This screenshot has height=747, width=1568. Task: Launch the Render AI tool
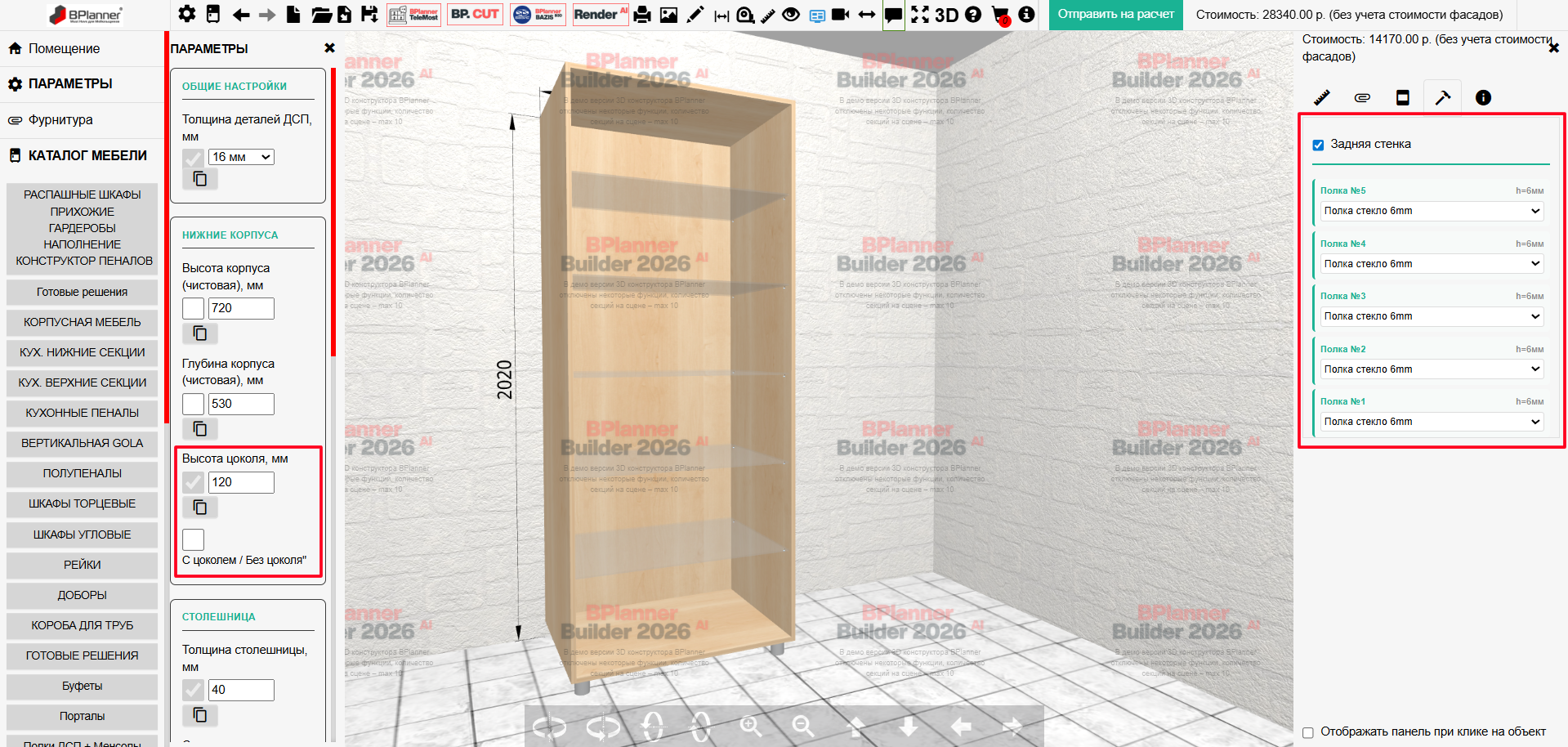pyautogui.click(x=601, y=15)
